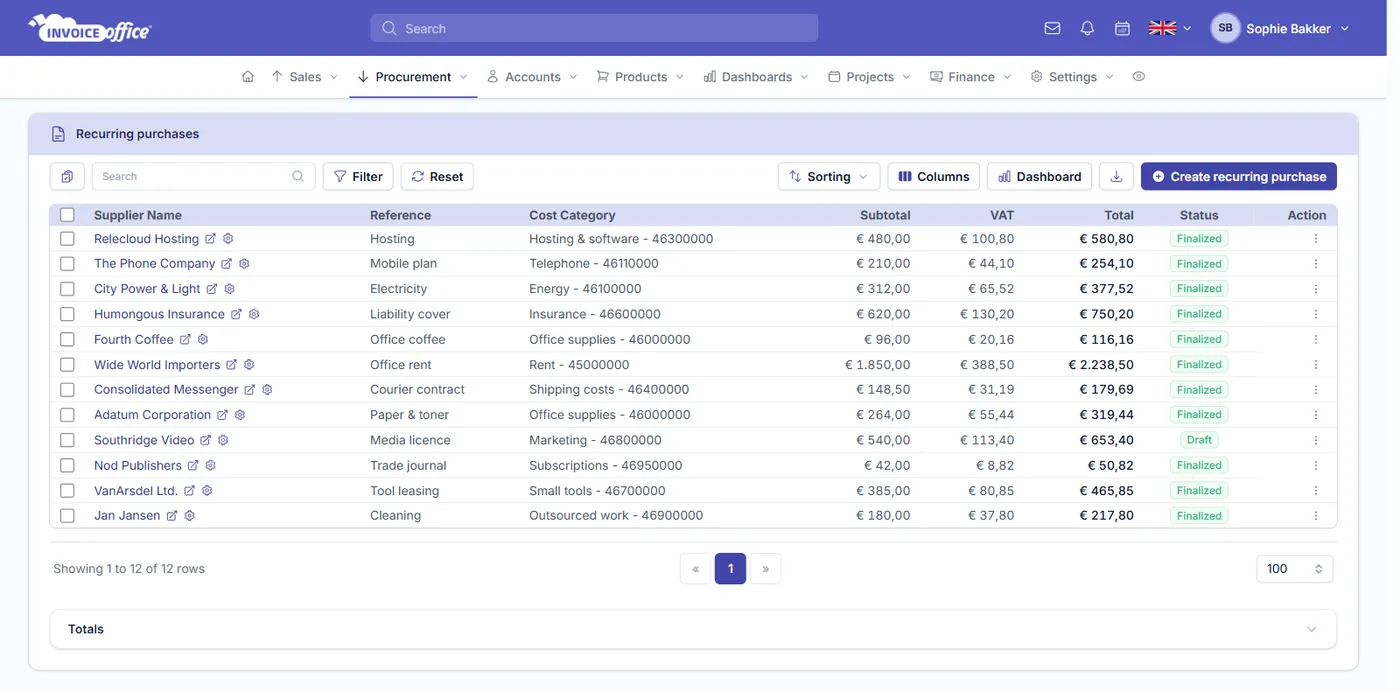Select checkbox for City Power & Light row

[67, 289]
